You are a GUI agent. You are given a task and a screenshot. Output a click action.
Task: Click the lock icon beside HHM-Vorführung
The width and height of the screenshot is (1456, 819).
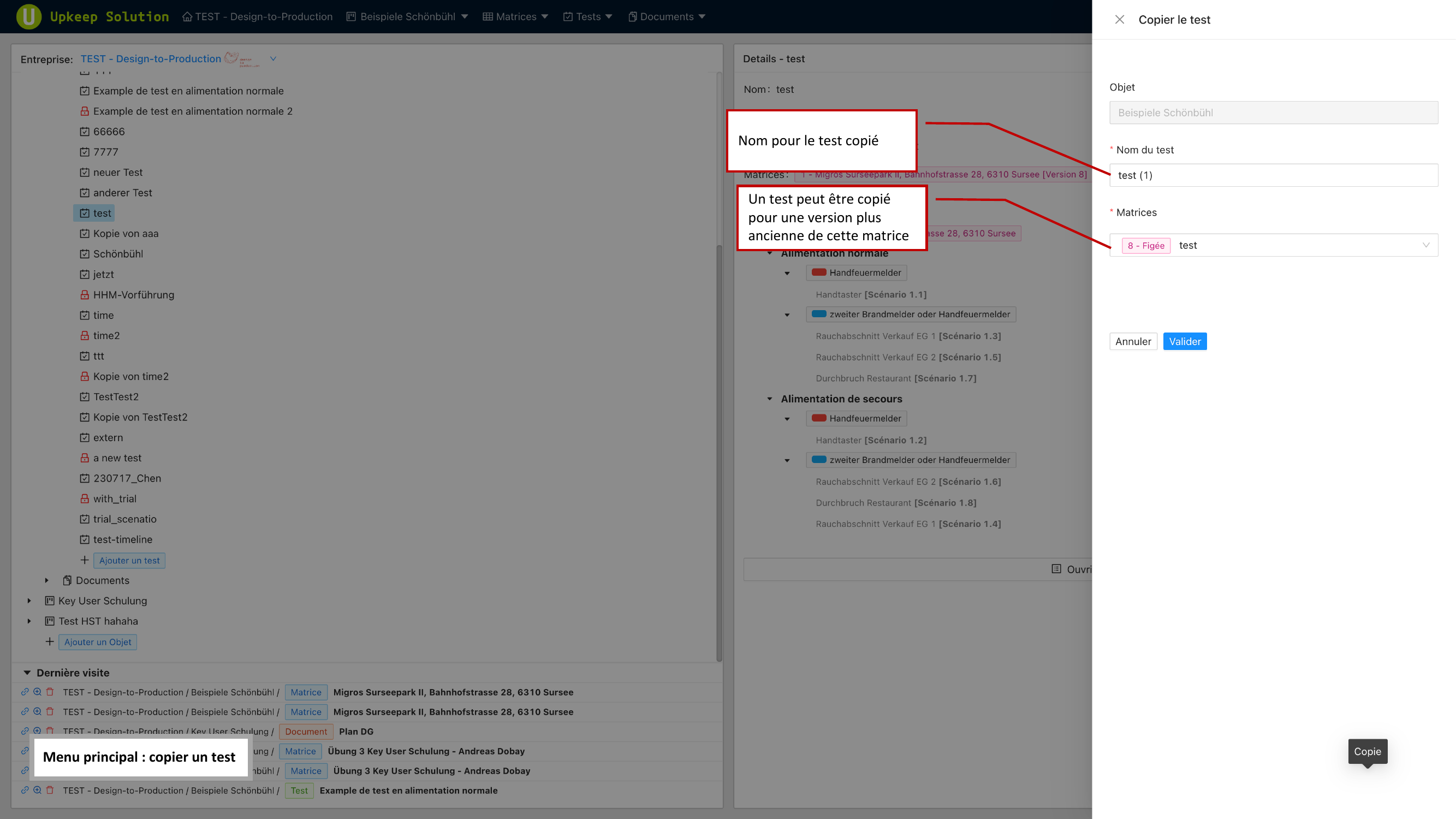coord(84,294)
